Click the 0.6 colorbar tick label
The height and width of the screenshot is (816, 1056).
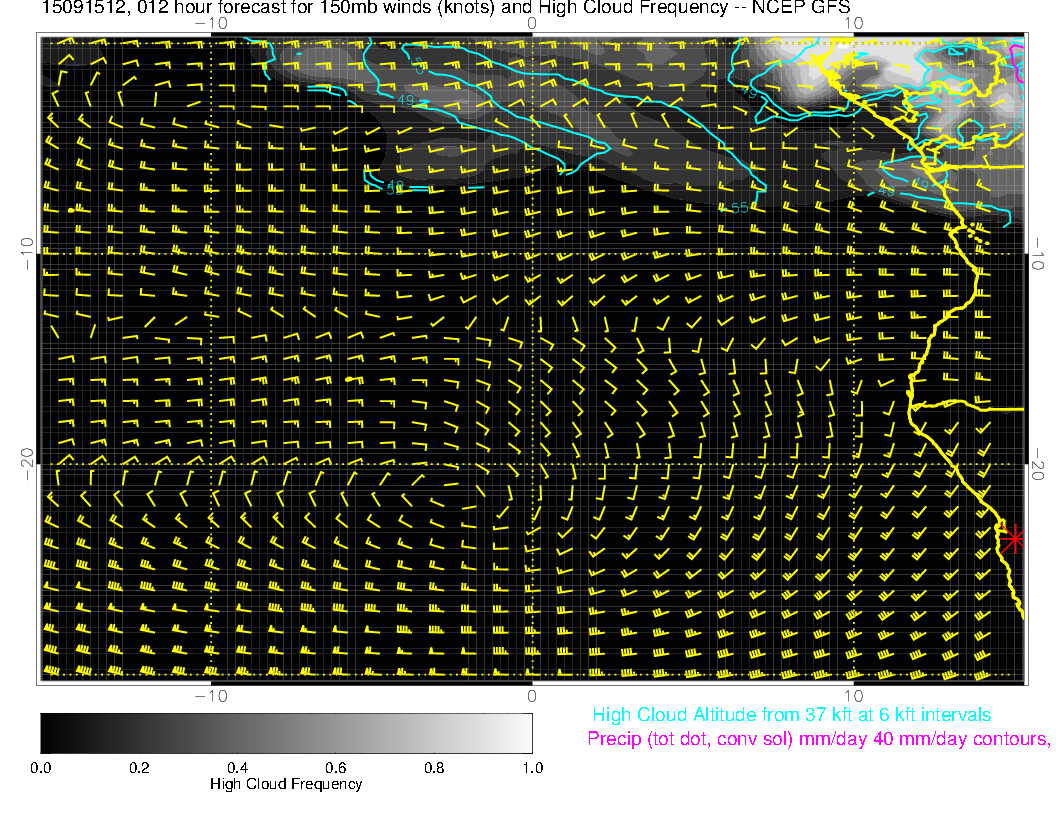(x=335, y=768)
